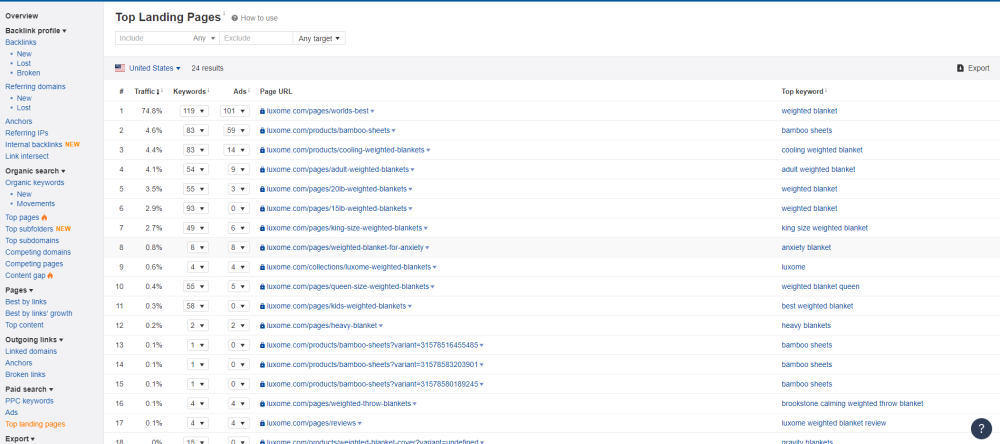Viewport: 1000px width, 444px height.
Task: Open Overview in the sidebar
Action: pos(22,16)
